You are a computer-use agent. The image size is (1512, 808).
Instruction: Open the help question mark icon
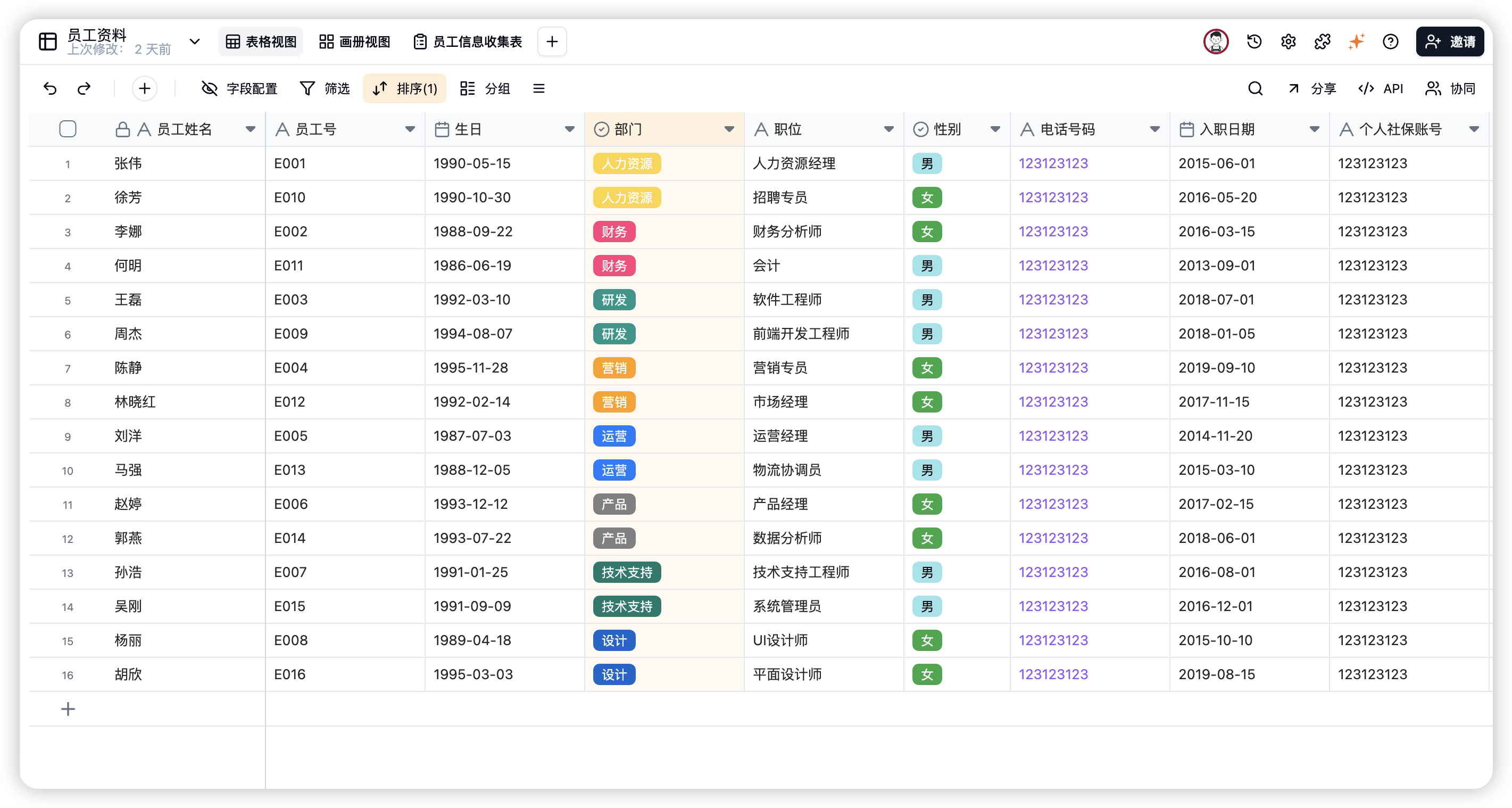[x=1391, y=42]
